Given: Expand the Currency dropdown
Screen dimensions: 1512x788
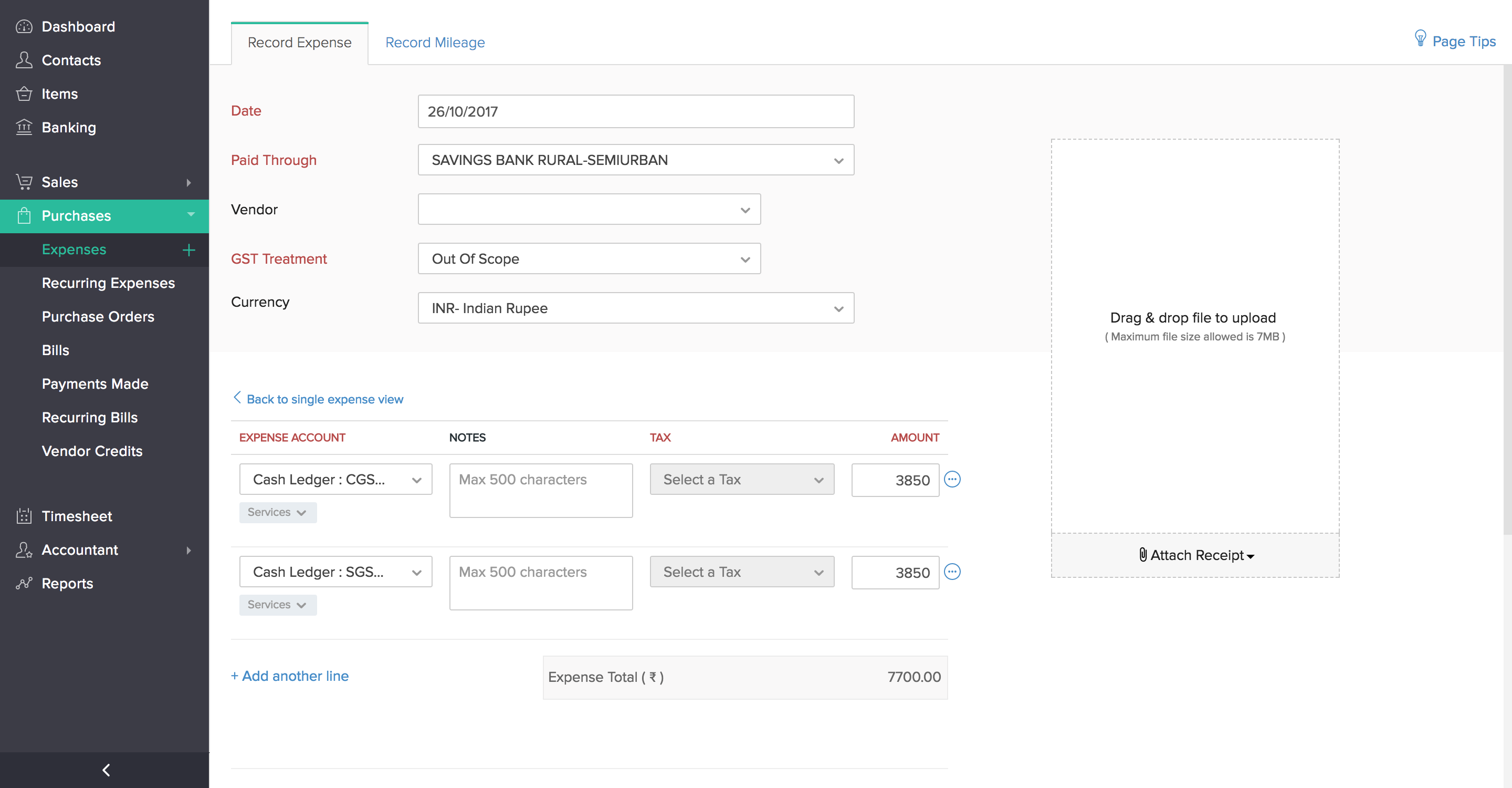Looking at the screenshot, I should click(x=837, y=308).
